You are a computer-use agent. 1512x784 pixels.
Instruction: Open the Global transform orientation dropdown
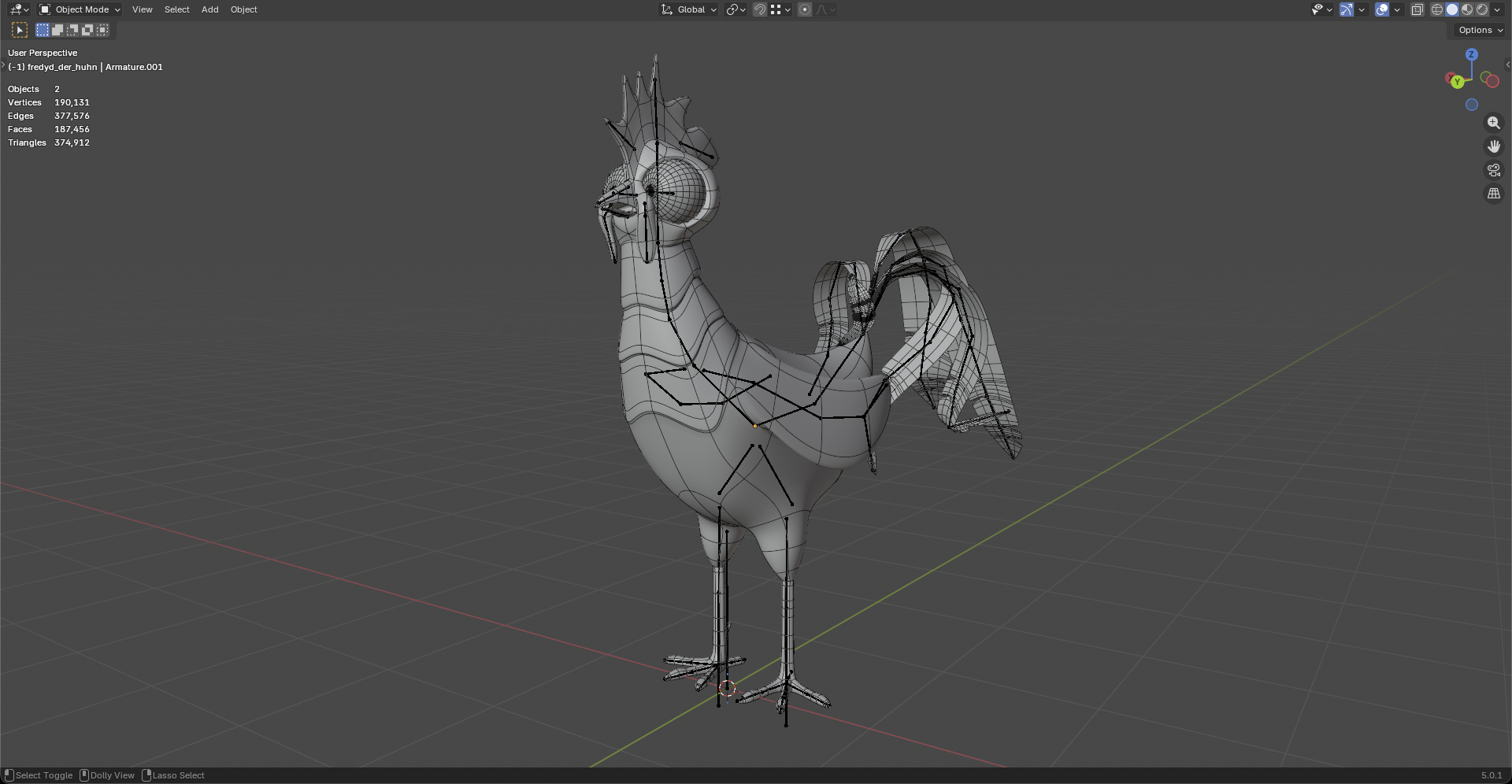(689, 9)
